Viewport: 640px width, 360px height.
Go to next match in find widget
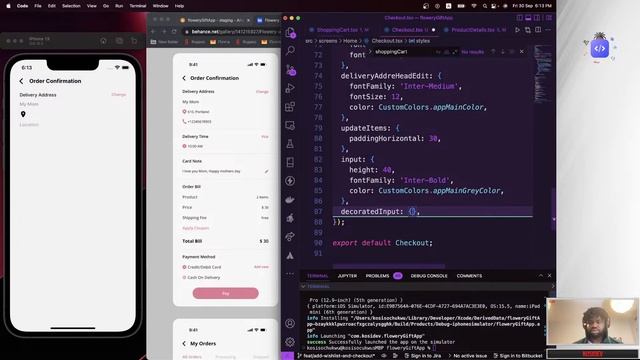[502, 52]
